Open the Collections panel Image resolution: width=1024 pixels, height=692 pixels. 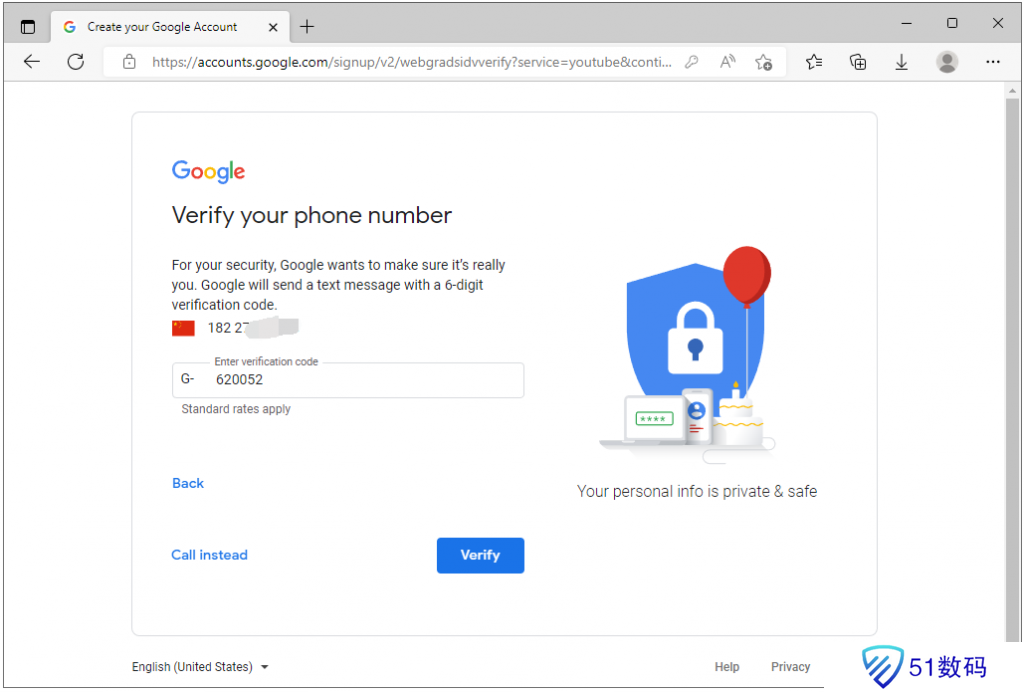point(858,62)
